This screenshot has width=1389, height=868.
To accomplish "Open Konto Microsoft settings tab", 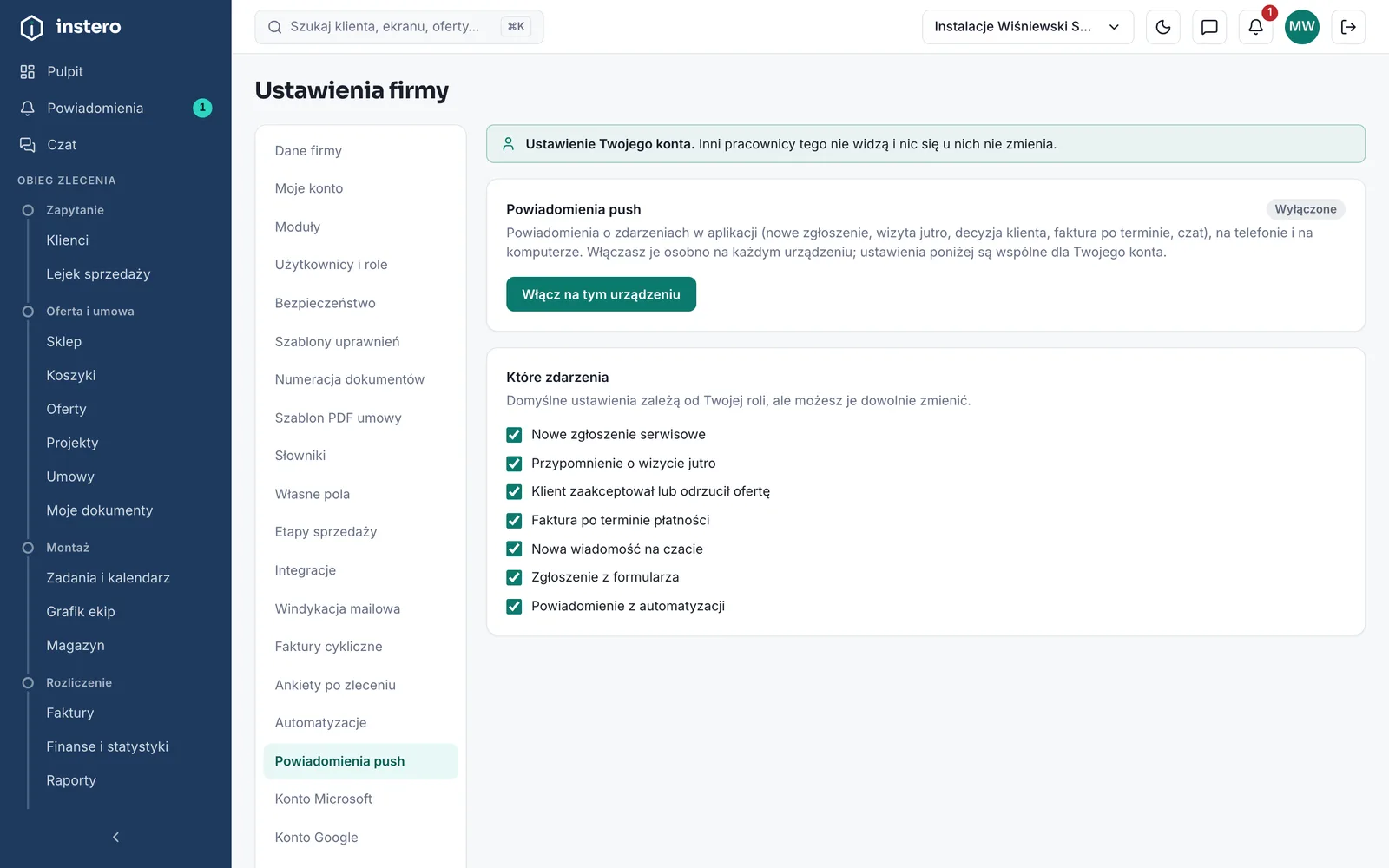I will (x=360, y=799).
